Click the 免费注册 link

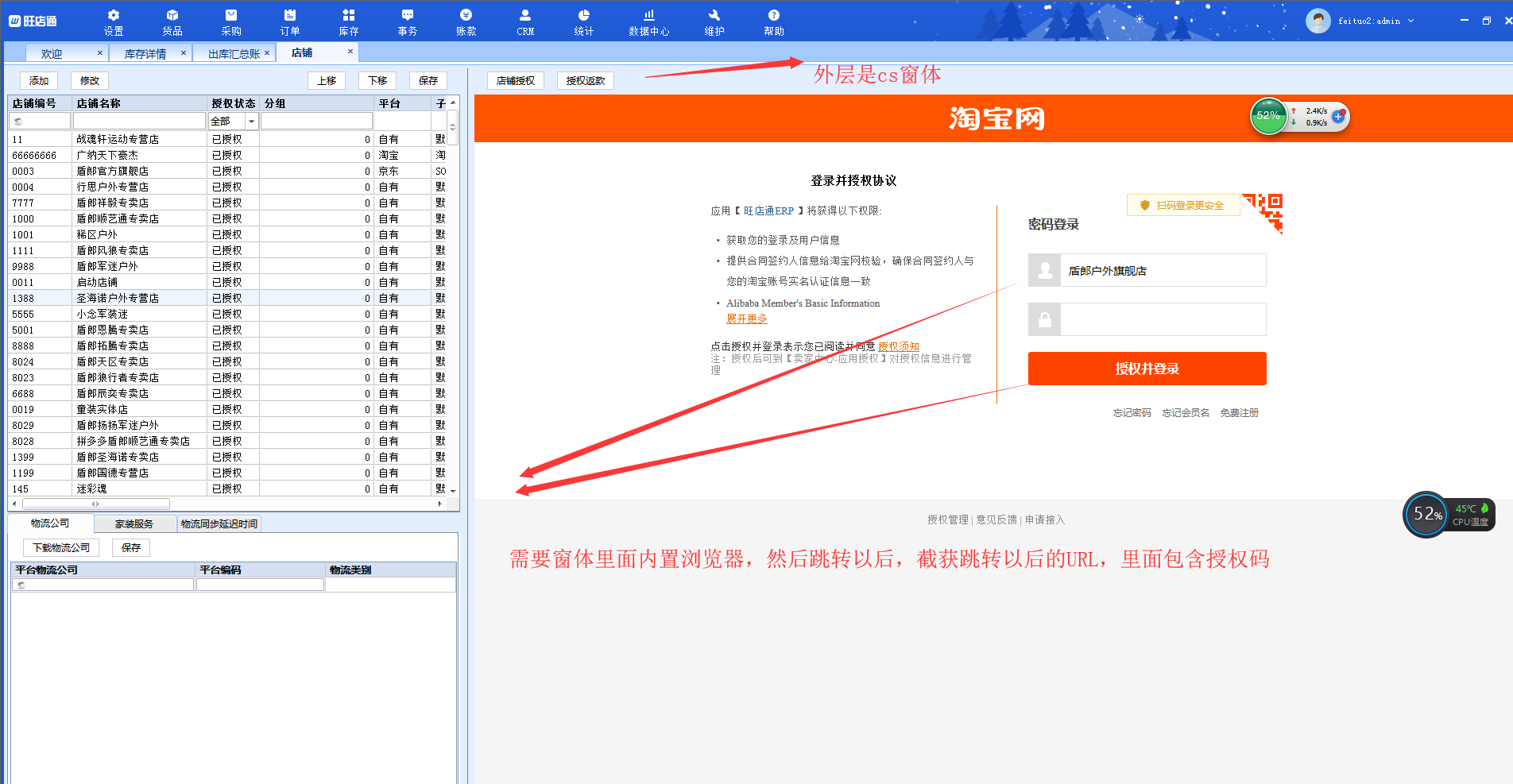pyautogui.click(x=1239, y=412)
